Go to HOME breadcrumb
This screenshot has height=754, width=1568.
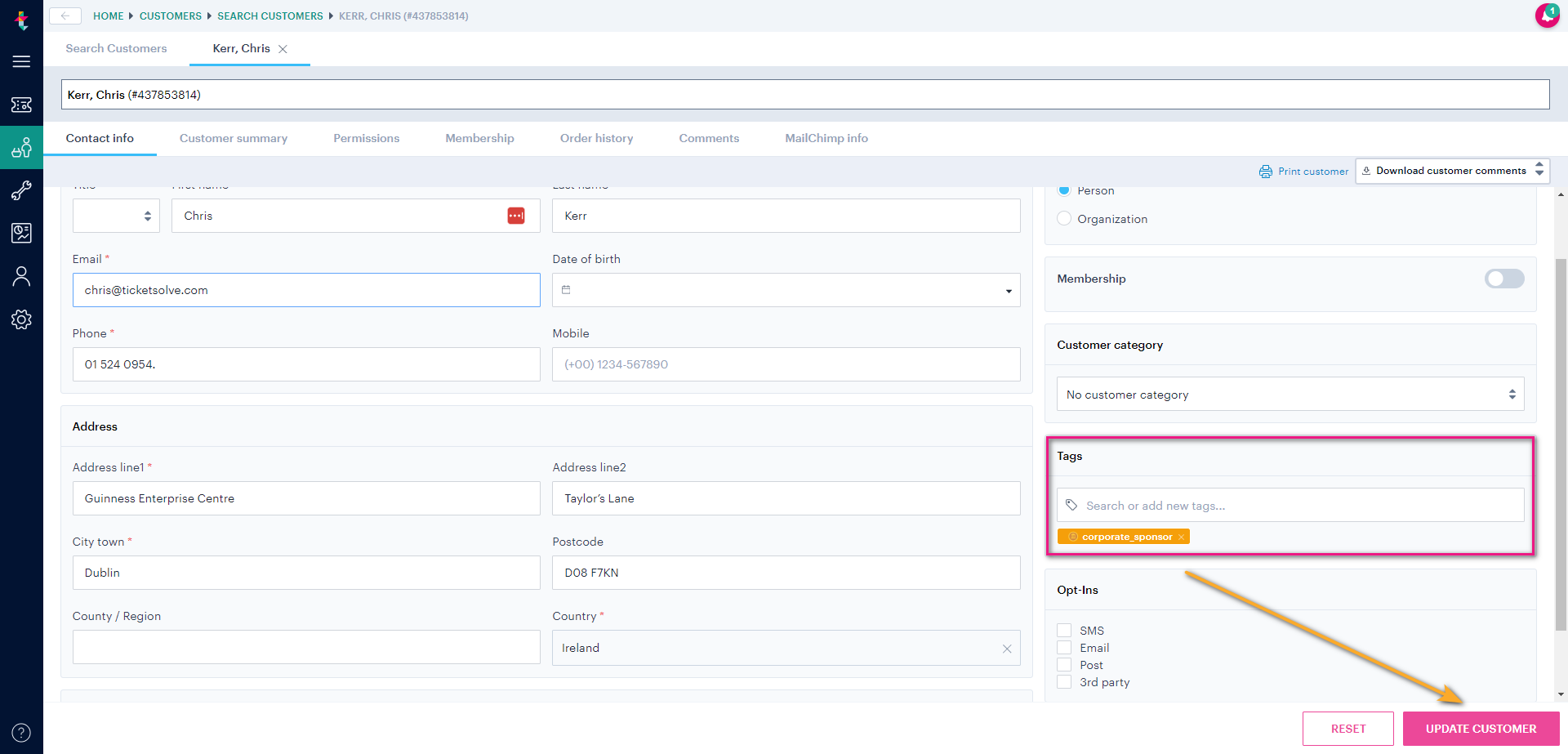pos(109,16)
